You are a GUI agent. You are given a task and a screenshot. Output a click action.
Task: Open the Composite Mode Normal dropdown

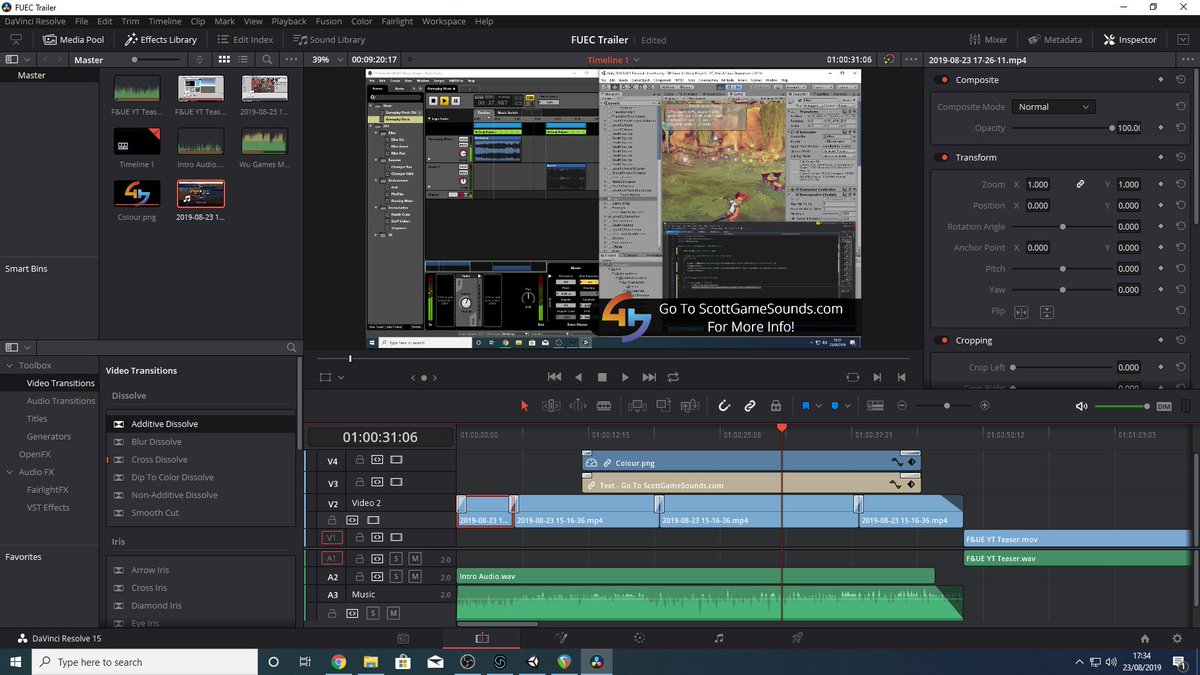pos(1055,106)
